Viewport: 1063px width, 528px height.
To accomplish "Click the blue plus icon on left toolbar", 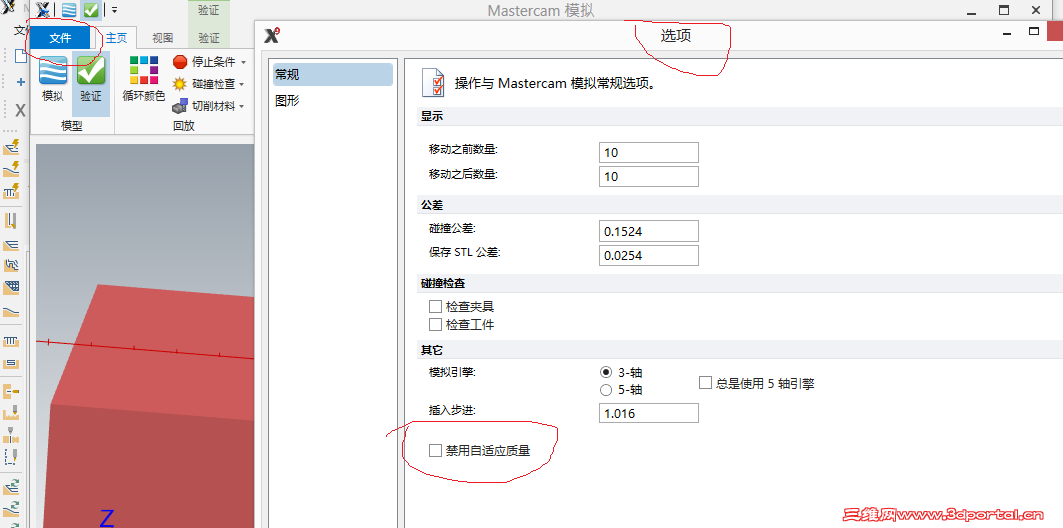I will click(x=20, y=82).
